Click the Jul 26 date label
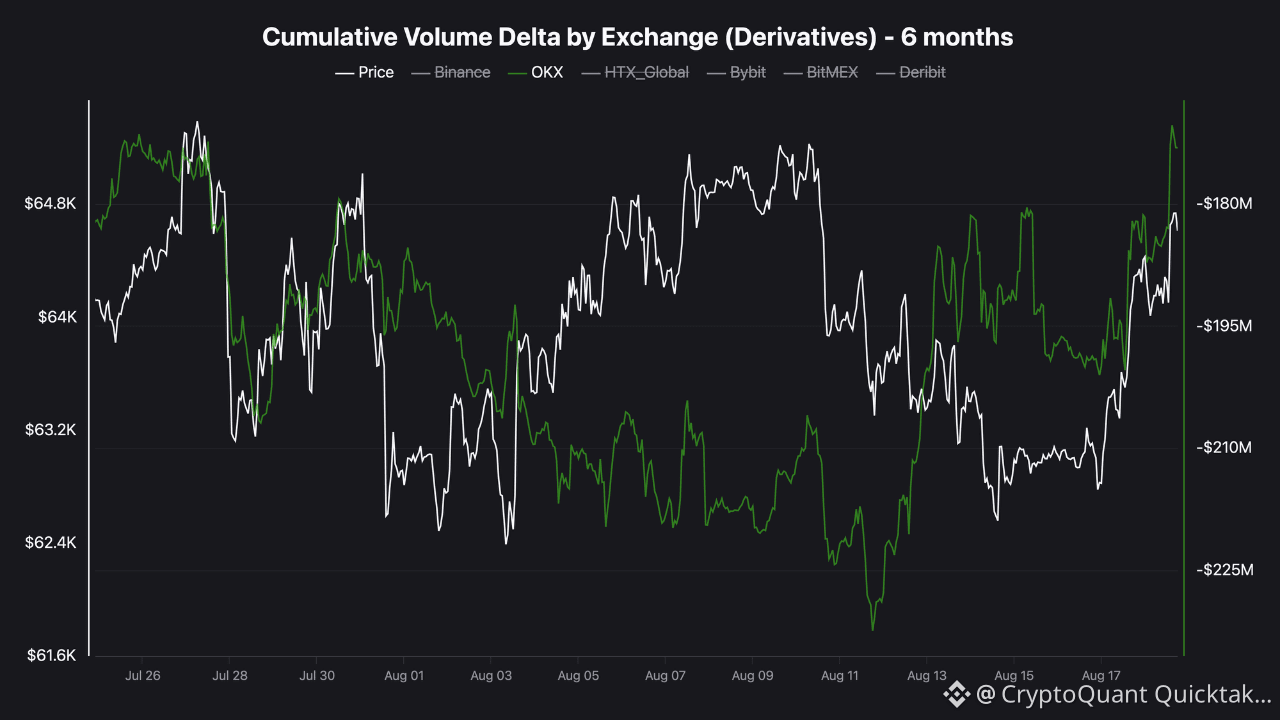The width and height of the screenshot is (1280, 720). (x=143, y=675)
